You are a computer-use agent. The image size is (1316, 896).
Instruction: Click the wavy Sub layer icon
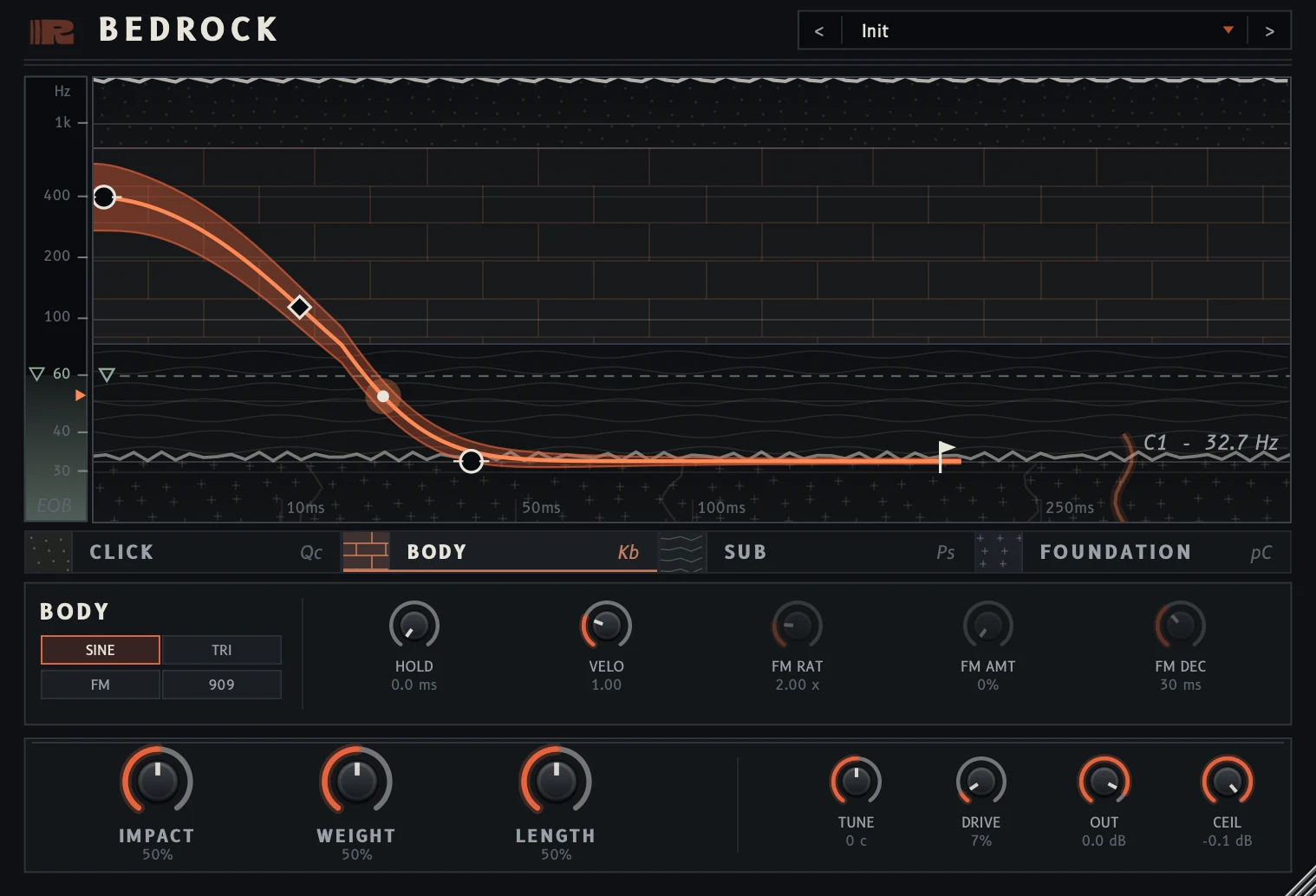(x=682, y=552)
